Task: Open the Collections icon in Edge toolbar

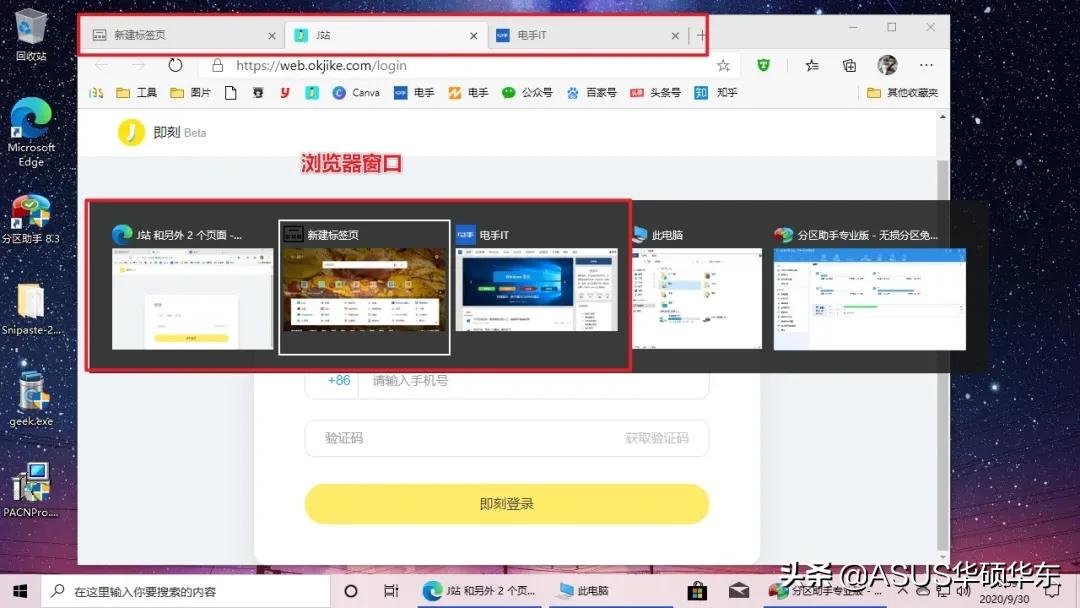Action: (849, 65)
